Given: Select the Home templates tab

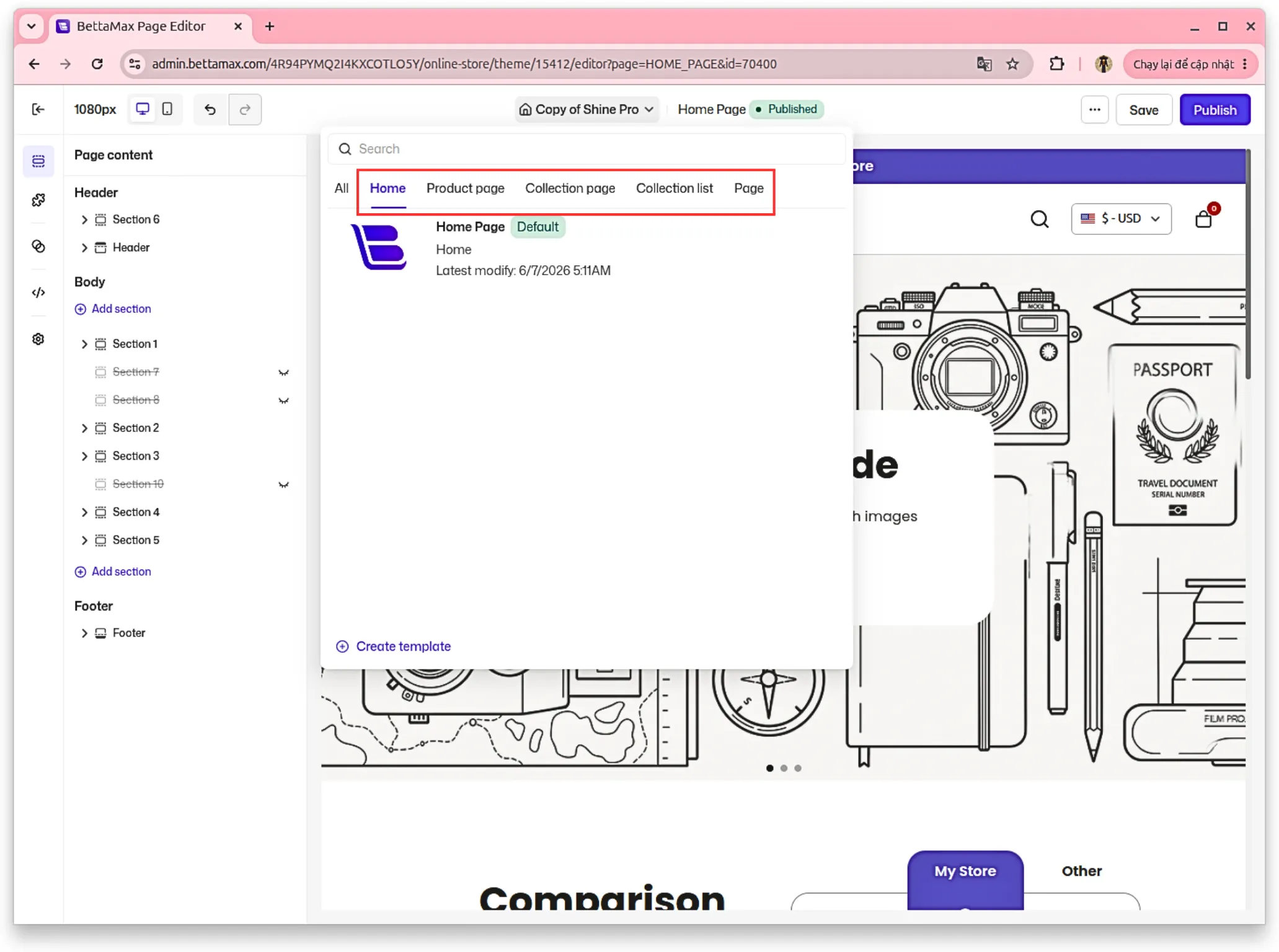Looking at the screenshot, I should [x=387, y=188].
